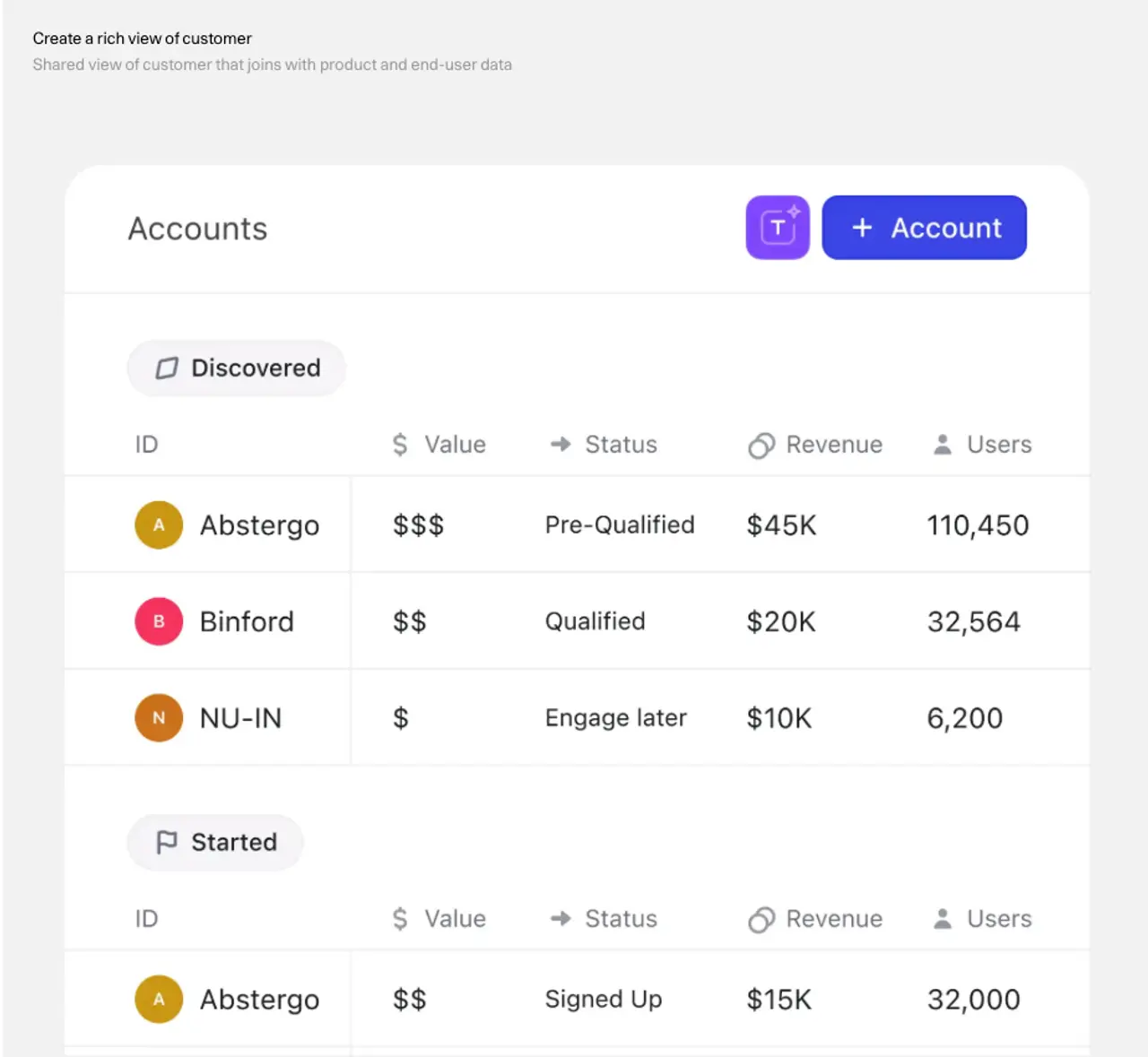Image resolution: width=1148 pixels, height=1057 pixels.
Task: Click the 32,564 users cell
Action: pyautogui.click(x=974, y=622)
